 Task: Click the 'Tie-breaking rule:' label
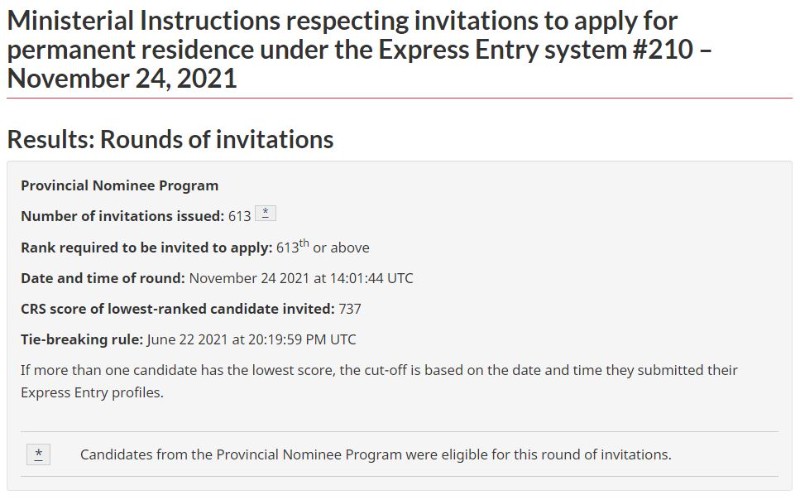82,339
